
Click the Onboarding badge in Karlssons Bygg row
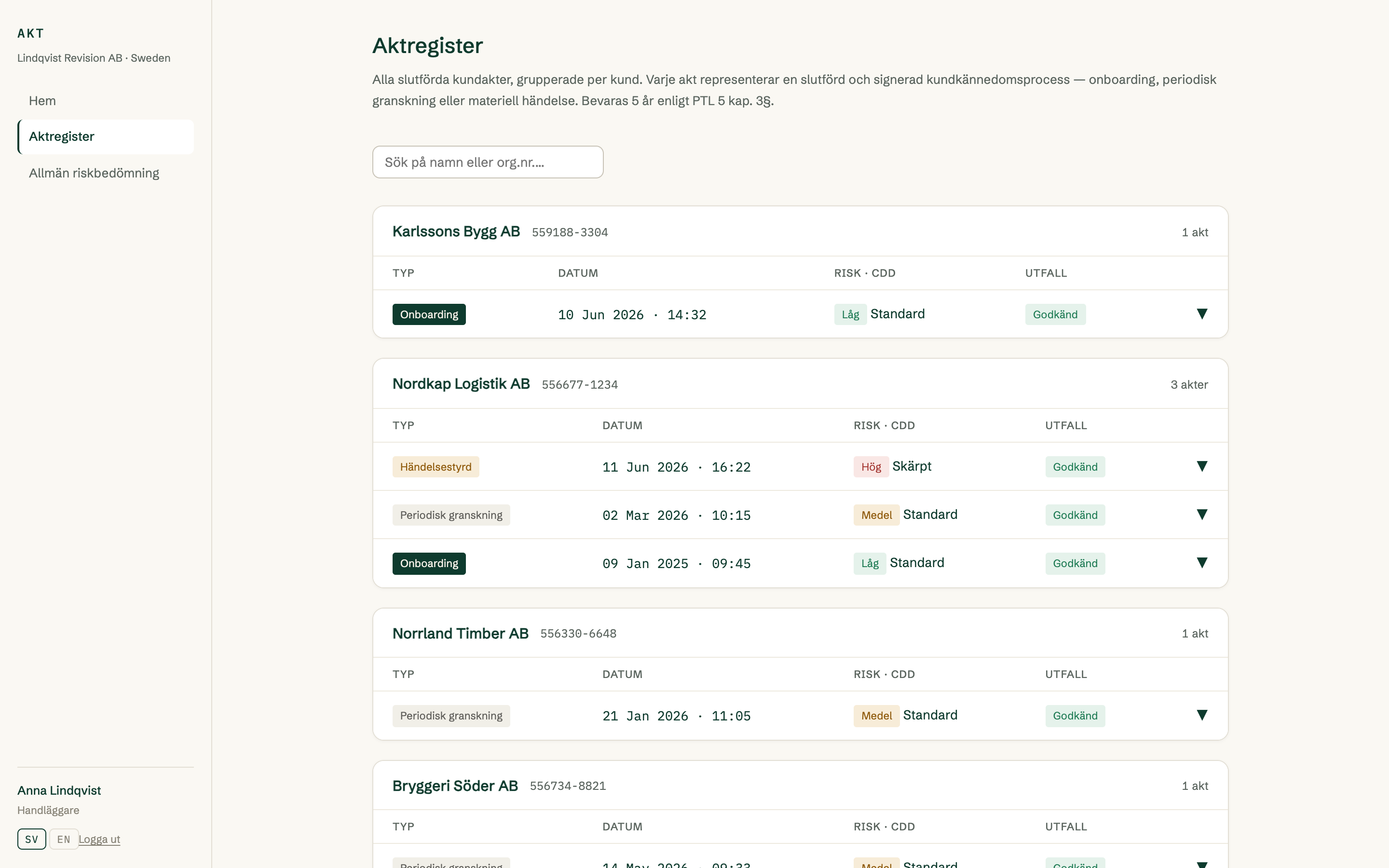coord(429,314)
